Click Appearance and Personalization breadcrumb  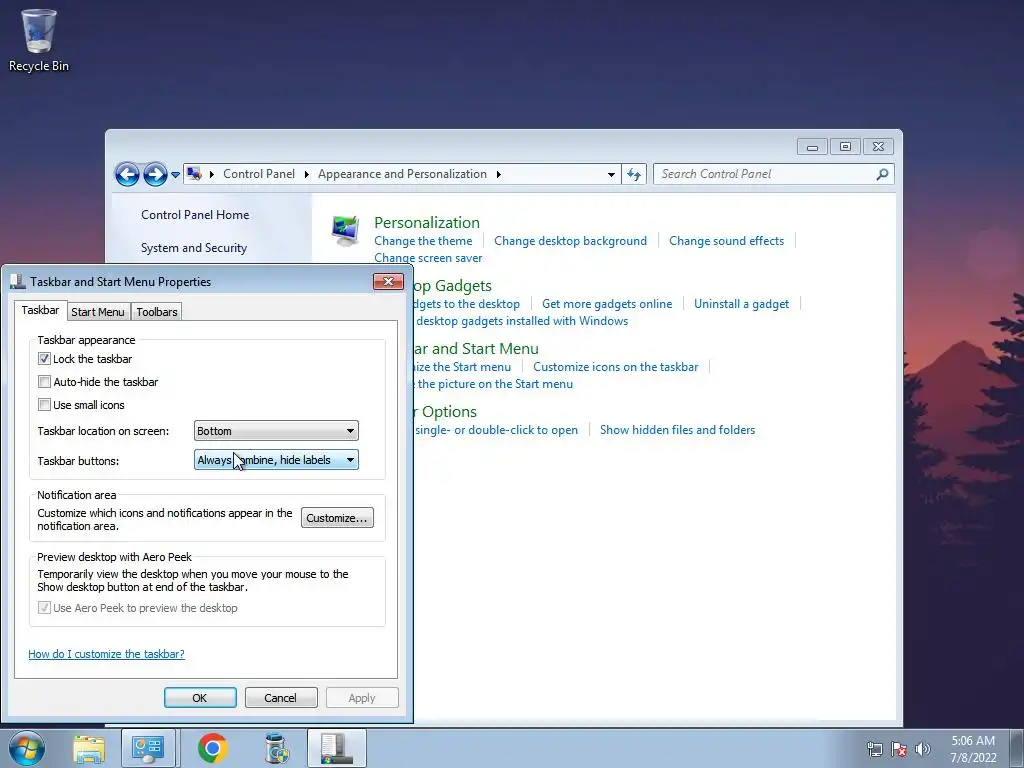402,174
